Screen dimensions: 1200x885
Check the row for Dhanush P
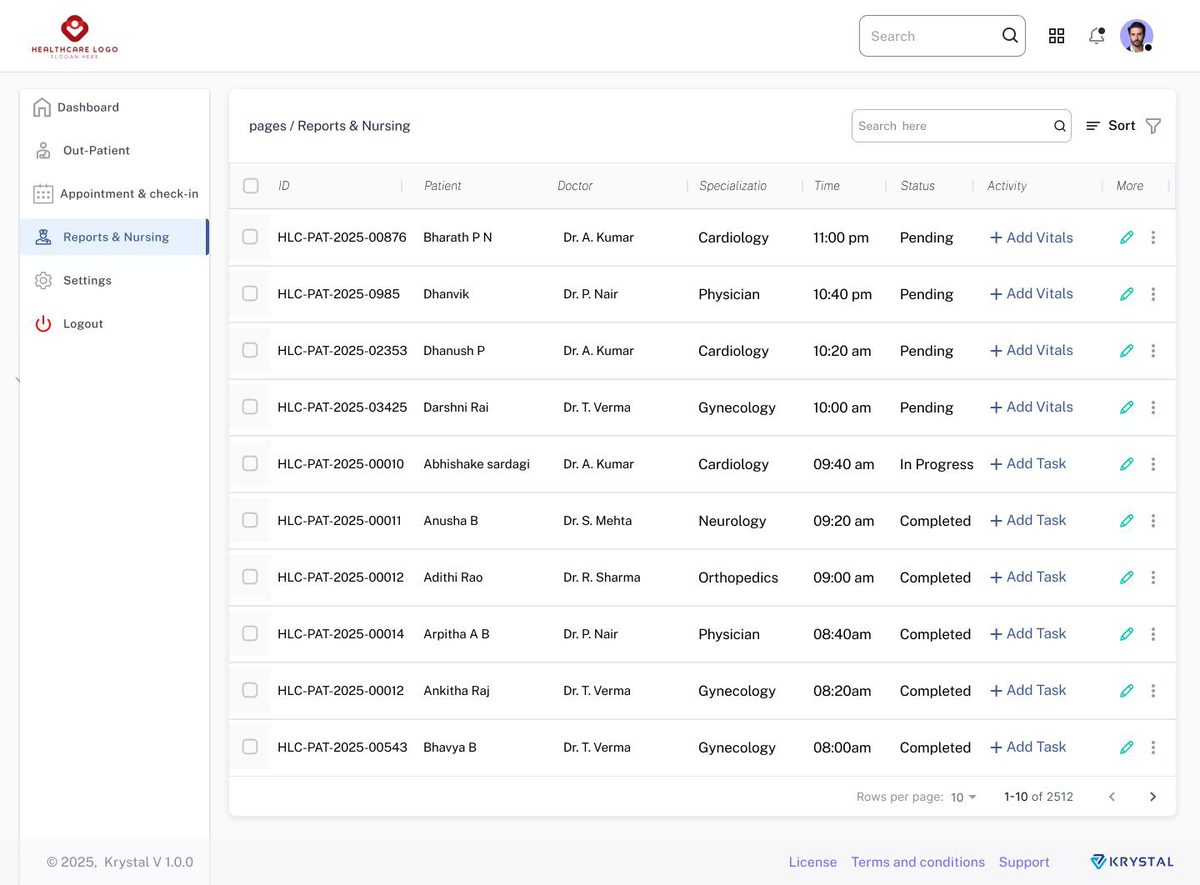[x=250, y=350]
